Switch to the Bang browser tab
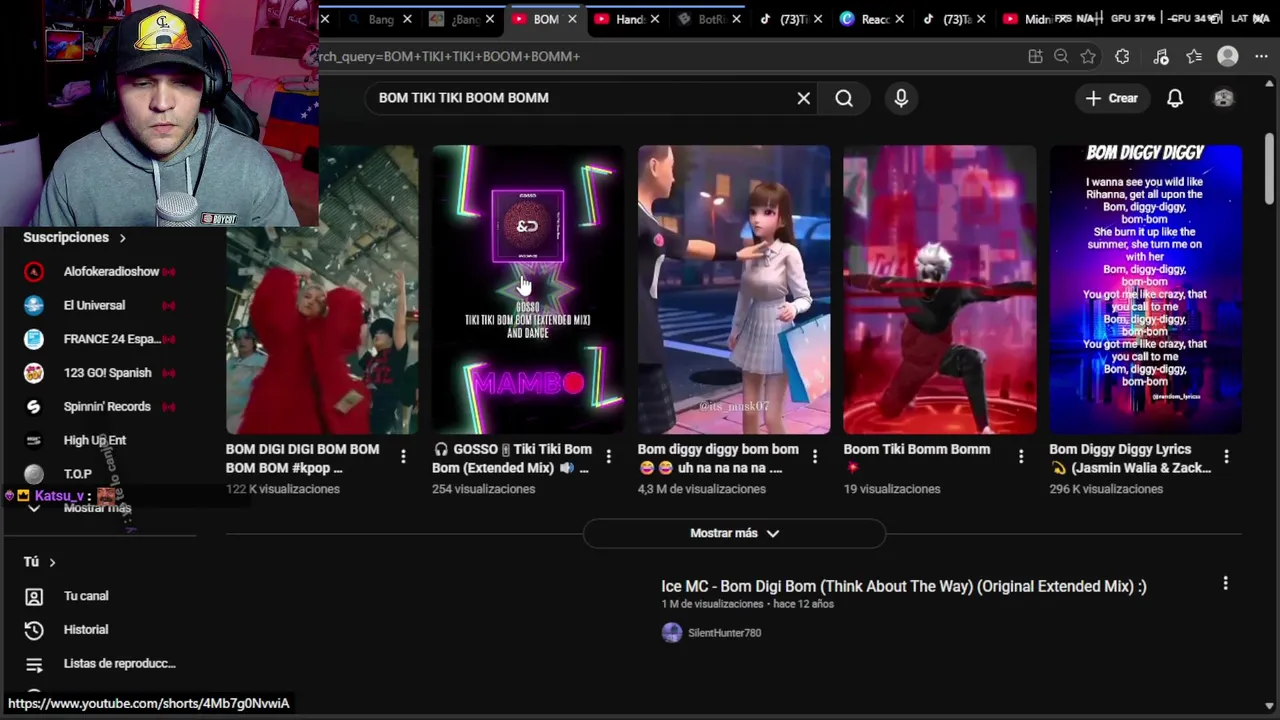 point(380,19)
